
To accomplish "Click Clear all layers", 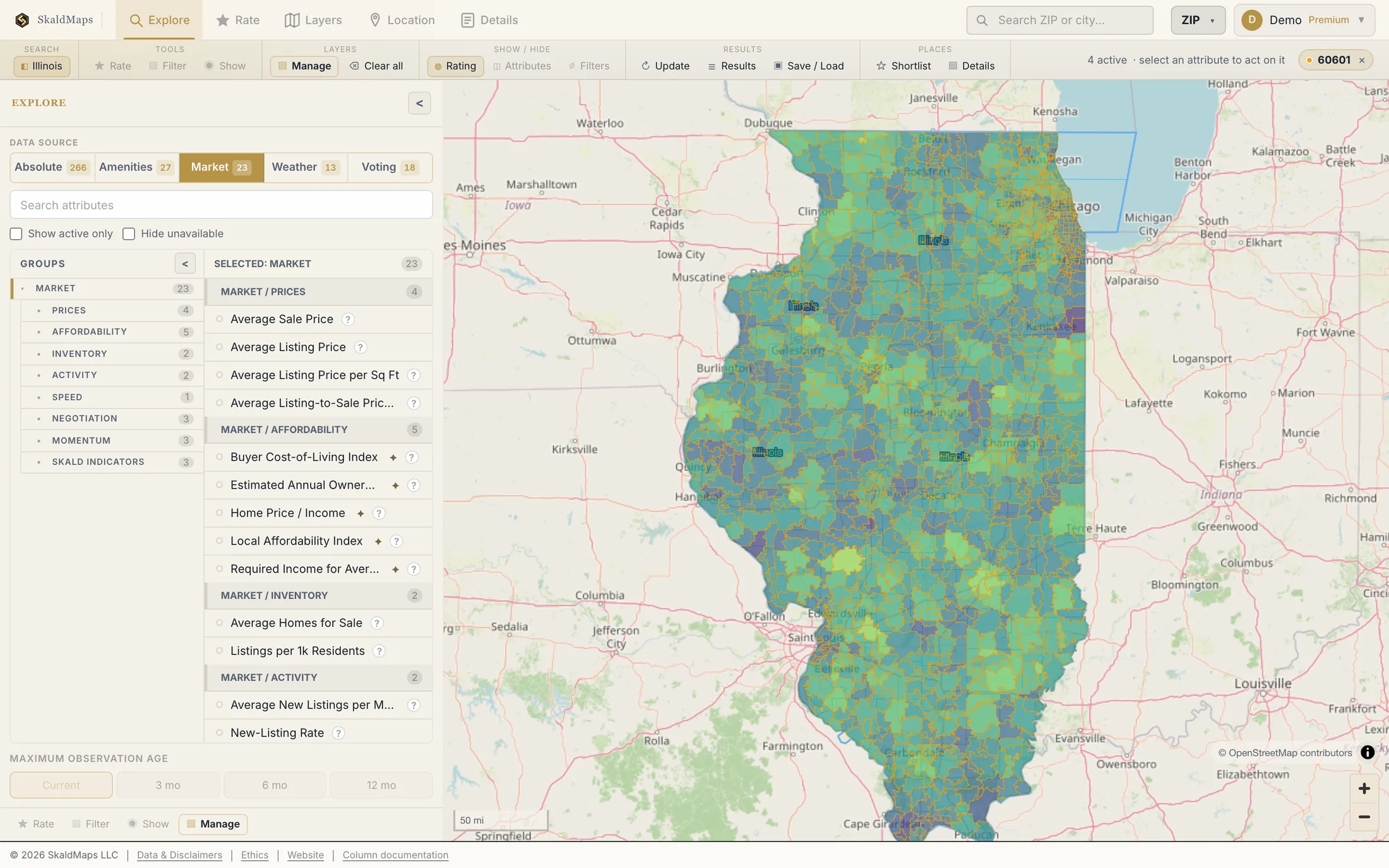I will [376, 66].
